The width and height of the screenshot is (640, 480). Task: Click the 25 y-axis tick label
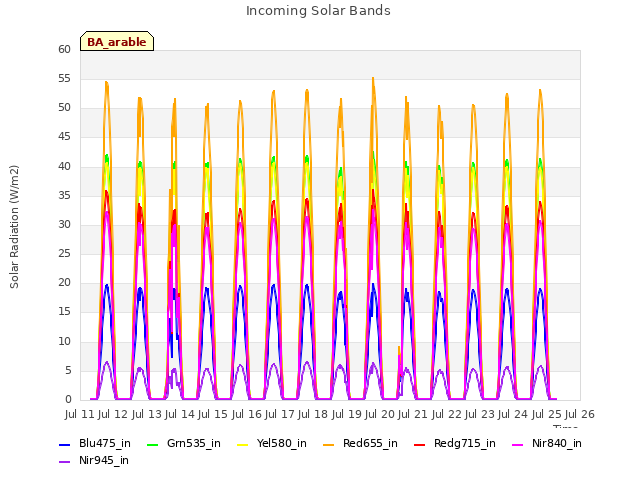coord(64,253)
